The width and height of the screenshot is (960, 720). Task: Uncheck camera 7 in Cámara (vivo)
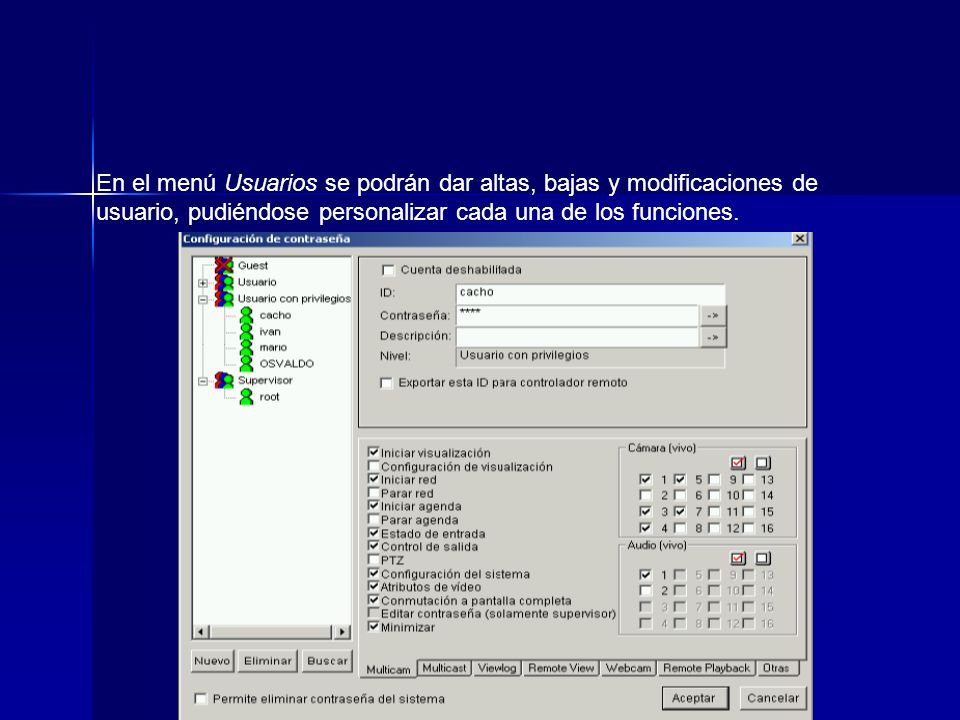680,511
